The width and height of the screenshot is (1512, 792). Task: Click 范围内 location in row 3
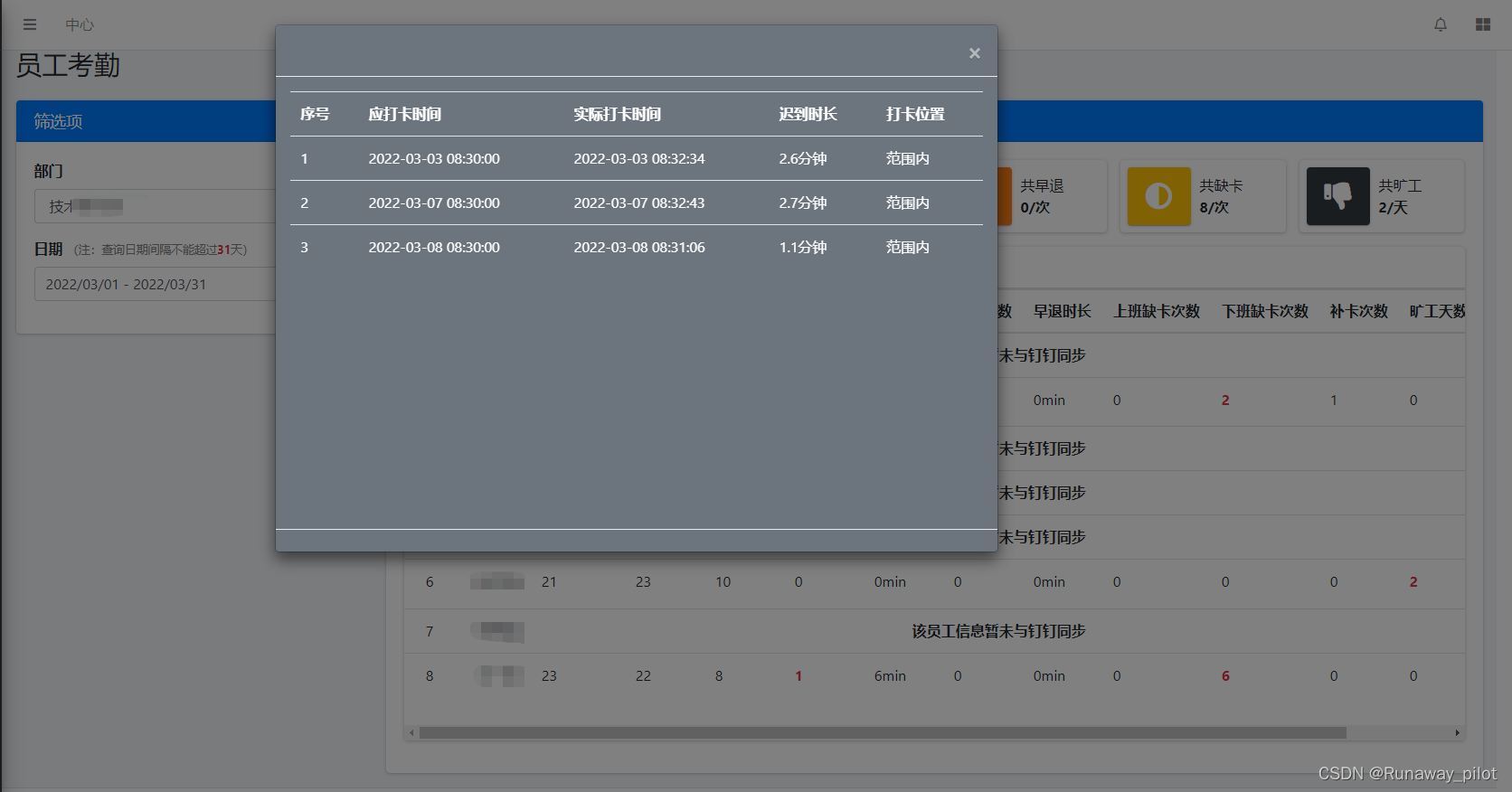click(x=907, y=247)
